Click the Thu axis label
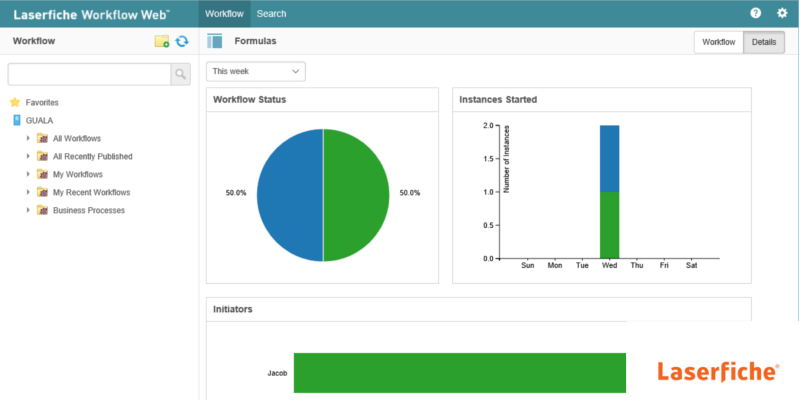 click(x=637, y=266)
